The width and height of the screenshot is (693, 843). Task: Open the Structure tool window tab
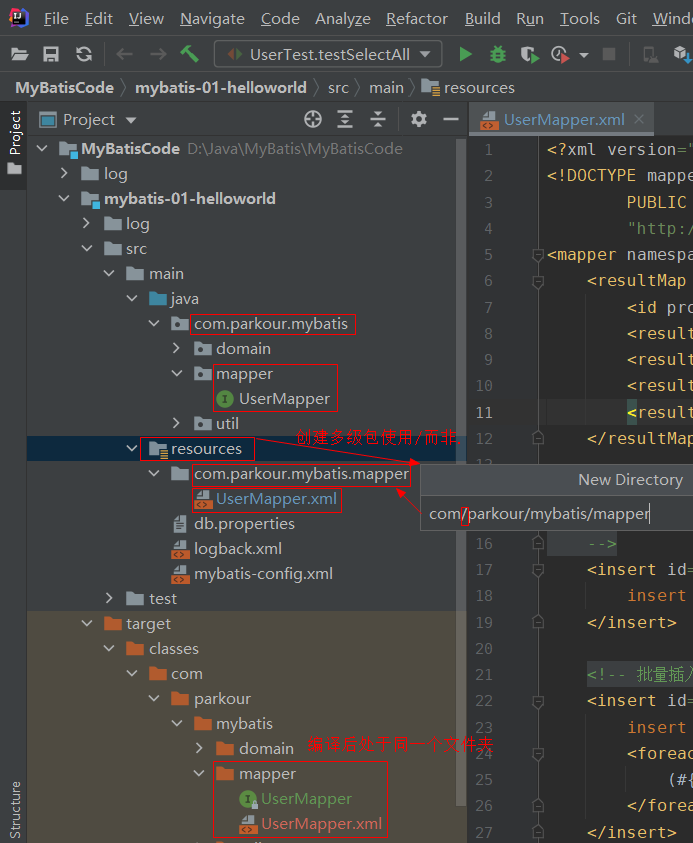click(x=15, y=810)
